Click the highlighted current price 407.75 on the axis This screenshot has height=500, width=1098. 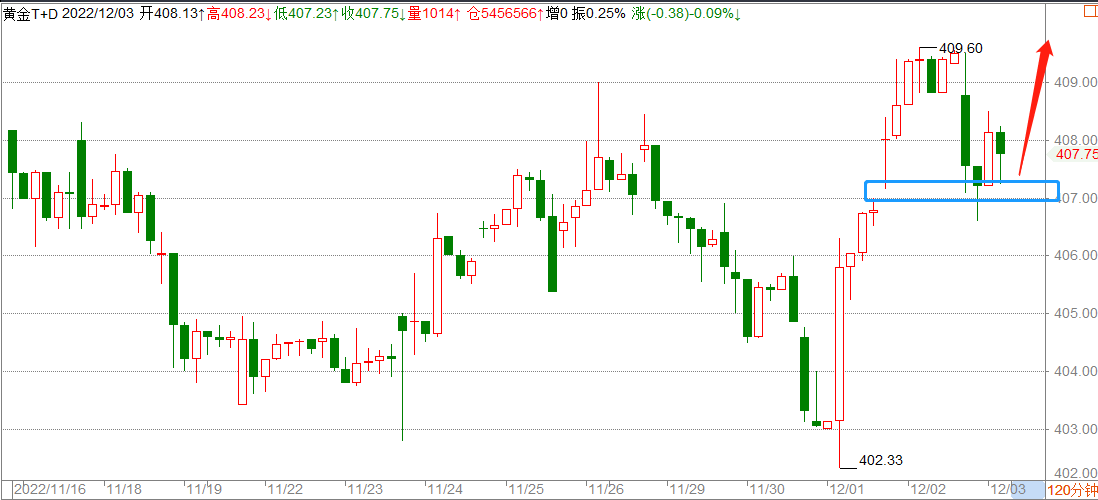(x=1076, y=154)
